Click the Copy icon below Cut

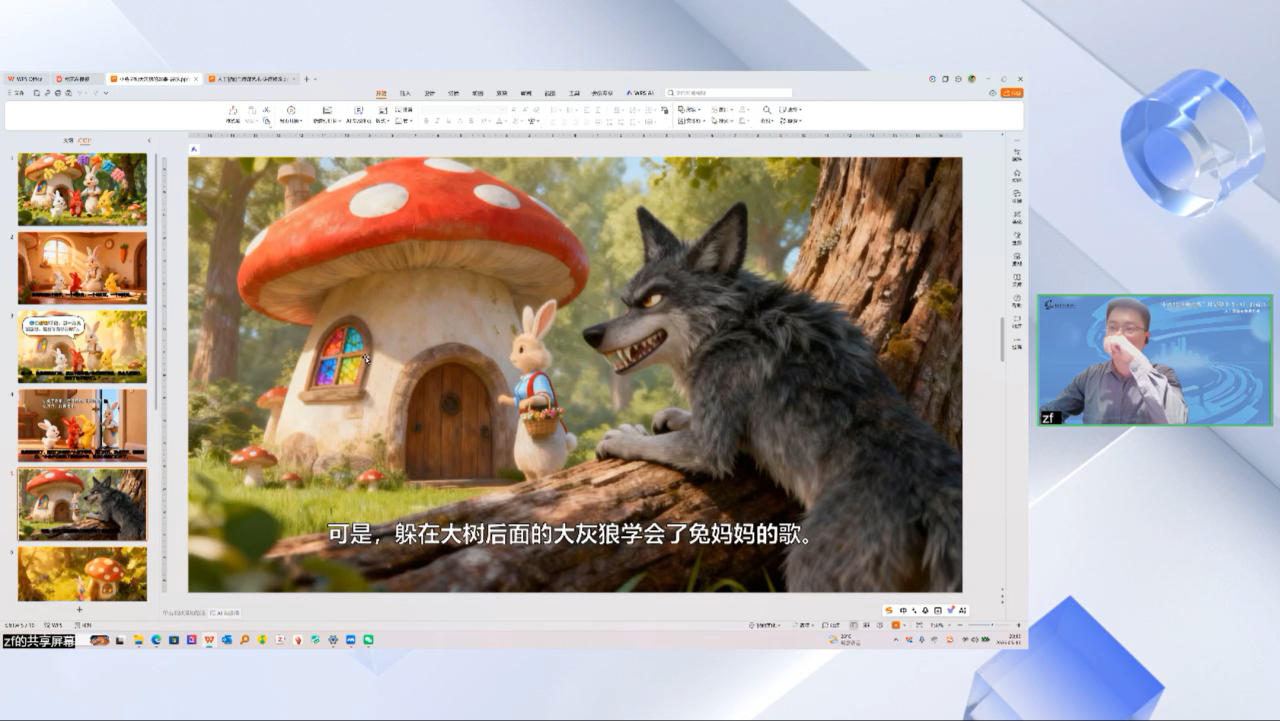pos(266,121)
